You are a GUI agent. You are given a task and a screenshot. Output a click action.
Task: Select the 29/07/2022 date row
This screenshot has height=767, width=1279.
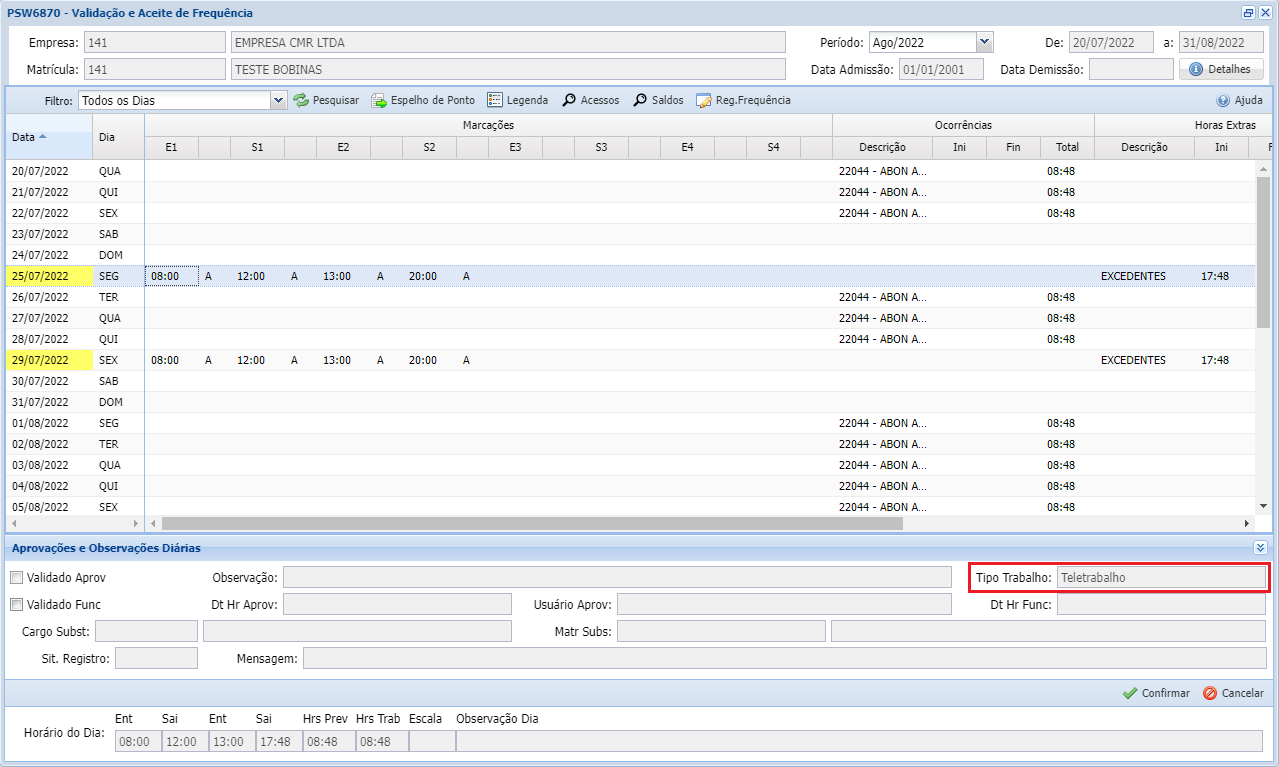point(49,360)
